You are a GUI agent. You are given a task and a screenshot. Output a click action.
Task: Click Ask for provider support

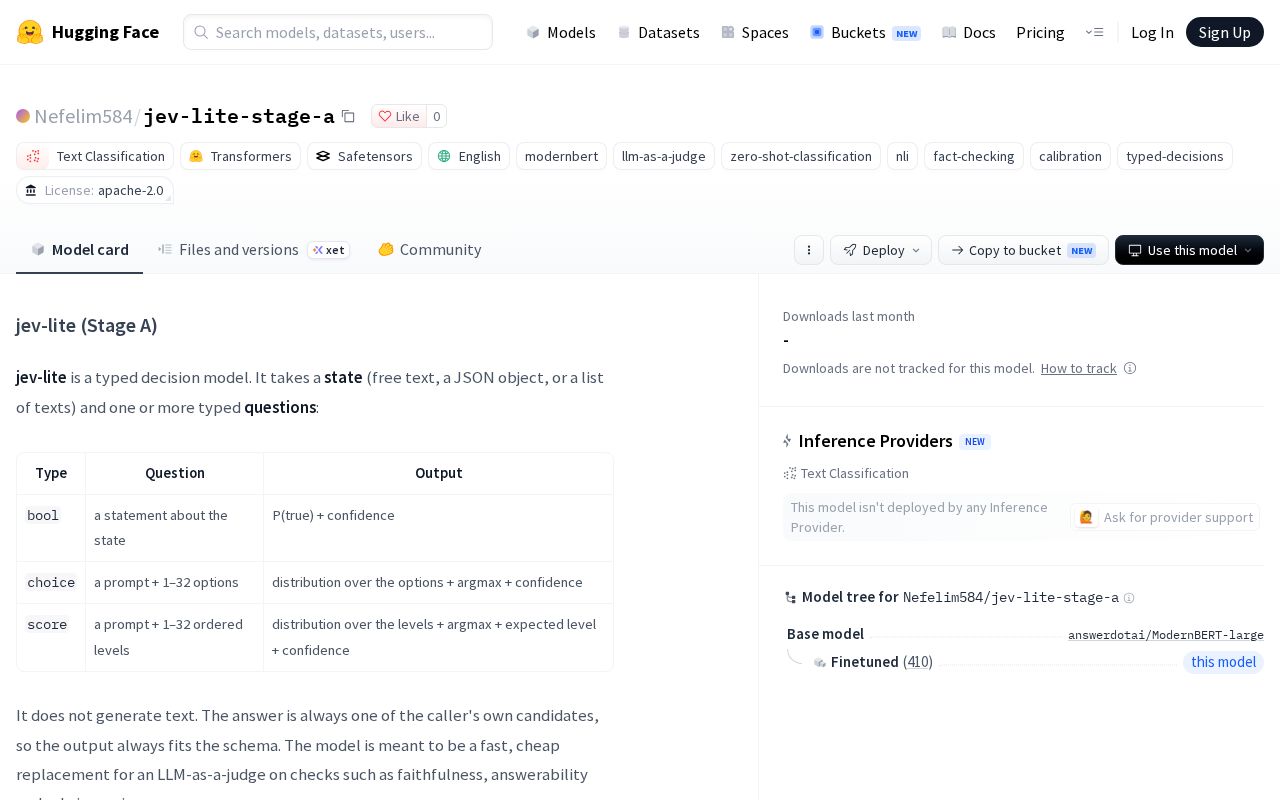[1165, 517]
